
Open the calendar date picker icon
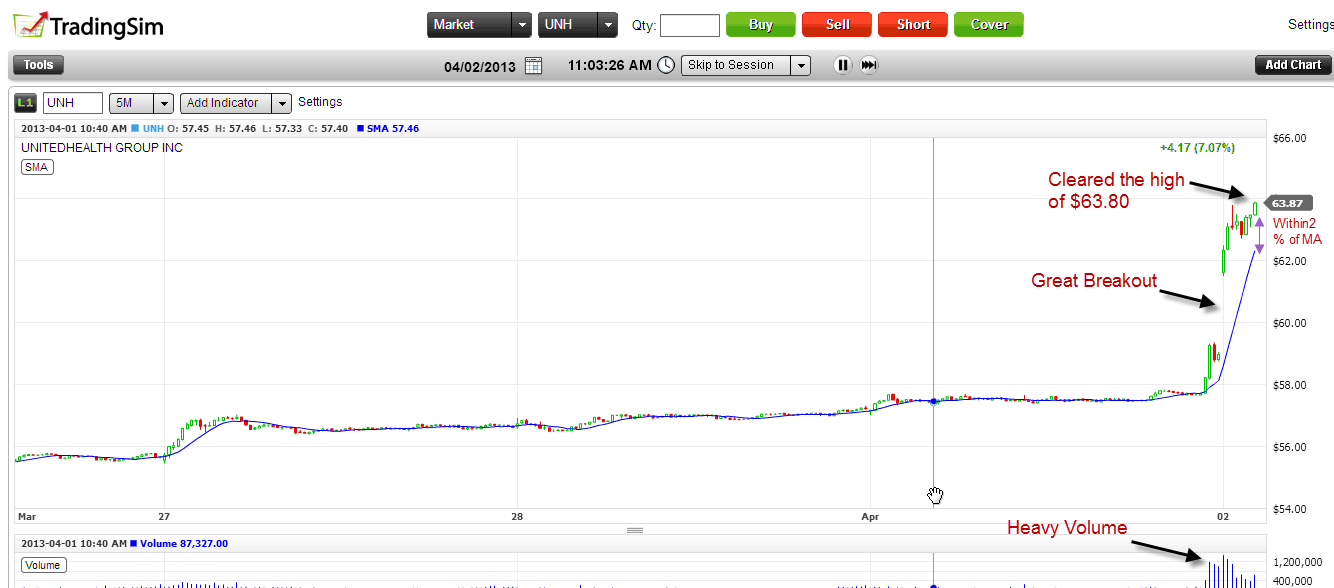coord(534,66)
